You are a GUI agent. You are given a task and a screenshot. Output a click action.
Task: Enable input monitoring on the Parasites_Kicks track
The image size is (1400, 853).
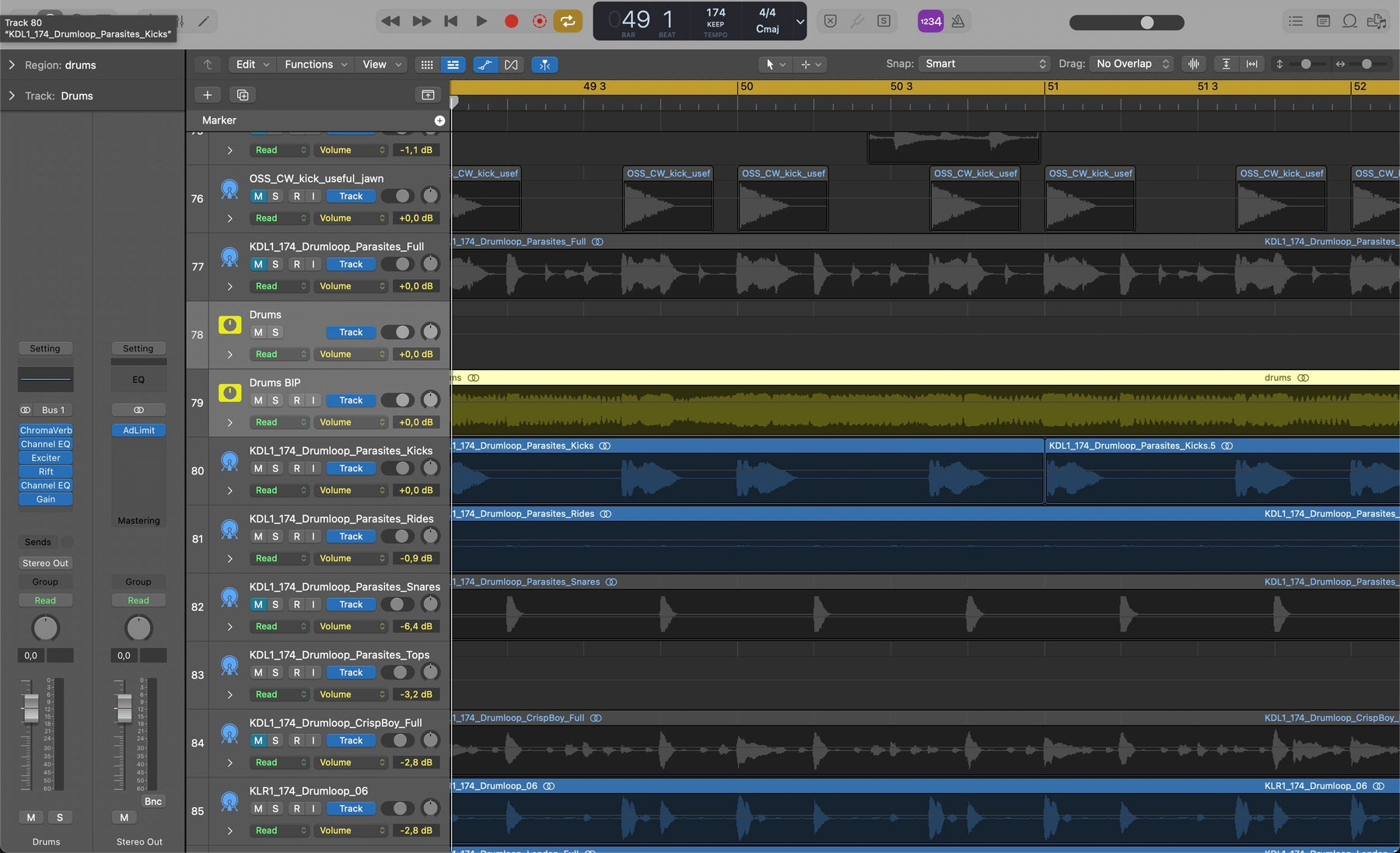[313, 469]
